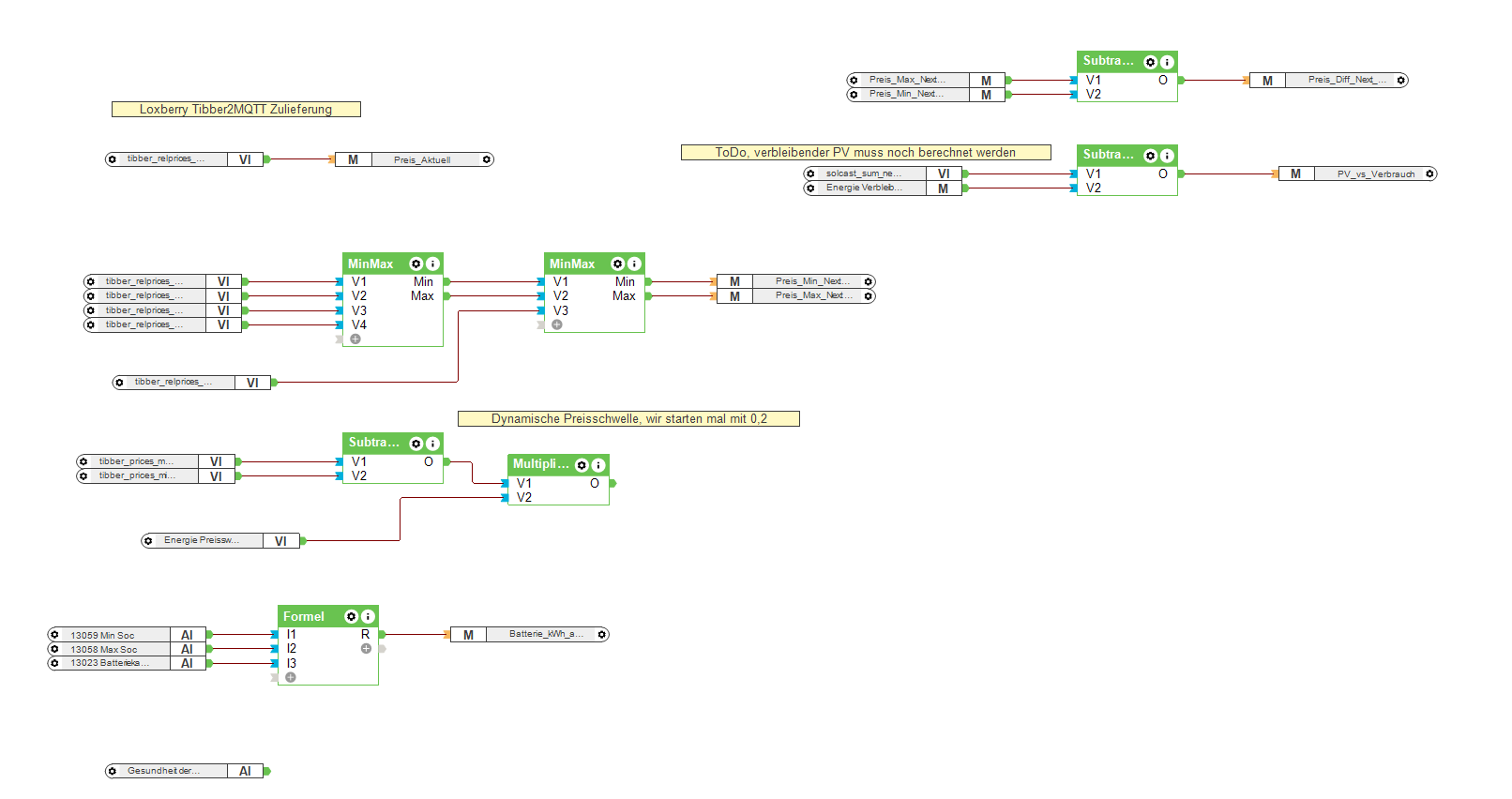Add input below V4 on first MinMax
This screenshot has height=799, width=1512.
[355, 339]
